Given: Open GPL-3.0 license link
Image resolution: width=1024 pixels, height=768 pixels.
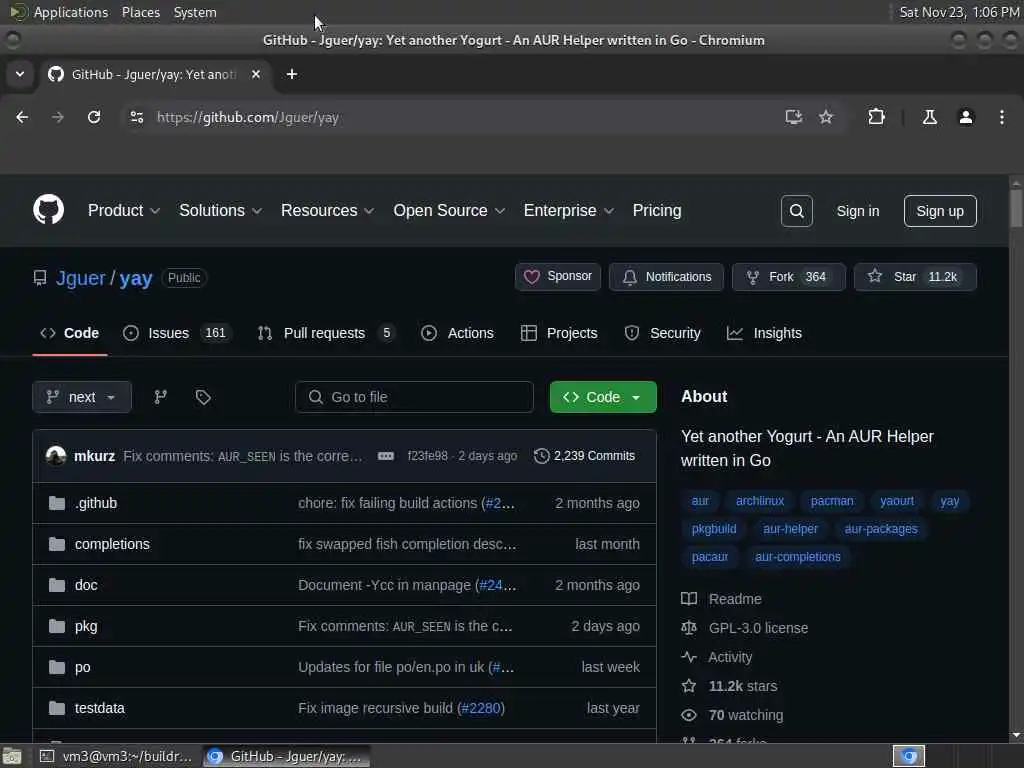Looking at the screenshot, I should click(758, 628).
